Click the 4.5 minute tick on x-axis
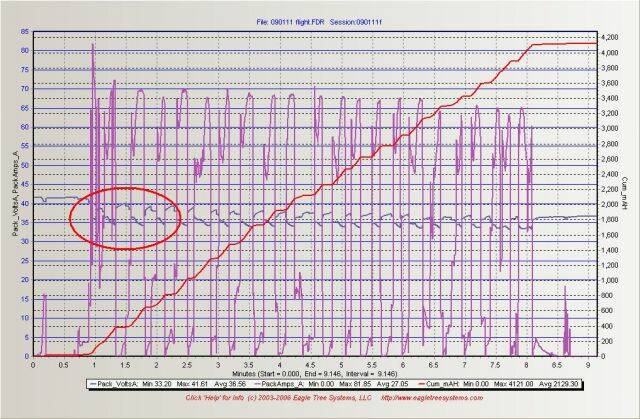Screen dimensions: 640x419 312,364
